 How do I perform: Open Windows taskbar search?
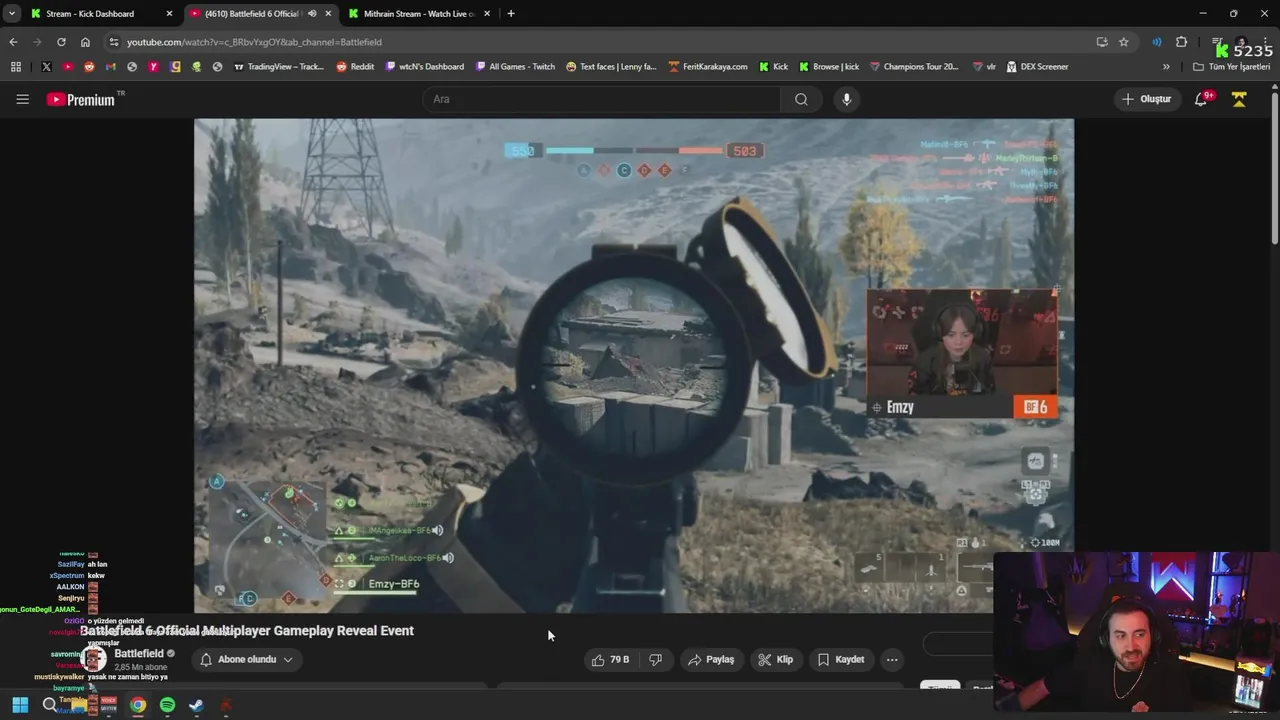[49, 705]
